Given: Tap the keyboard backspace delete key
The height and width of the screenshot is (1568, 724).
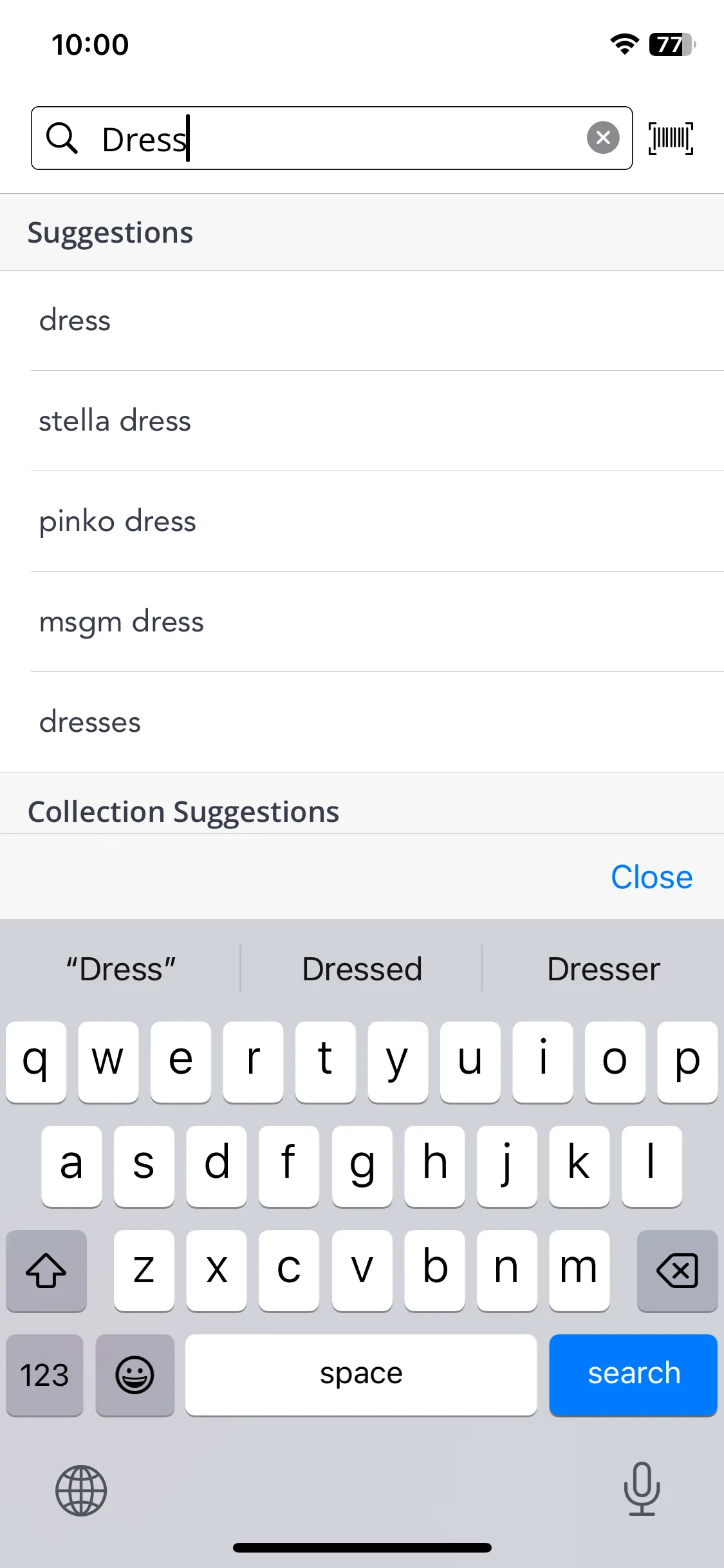Looking at the screenshot, I should coord(677,1271).
